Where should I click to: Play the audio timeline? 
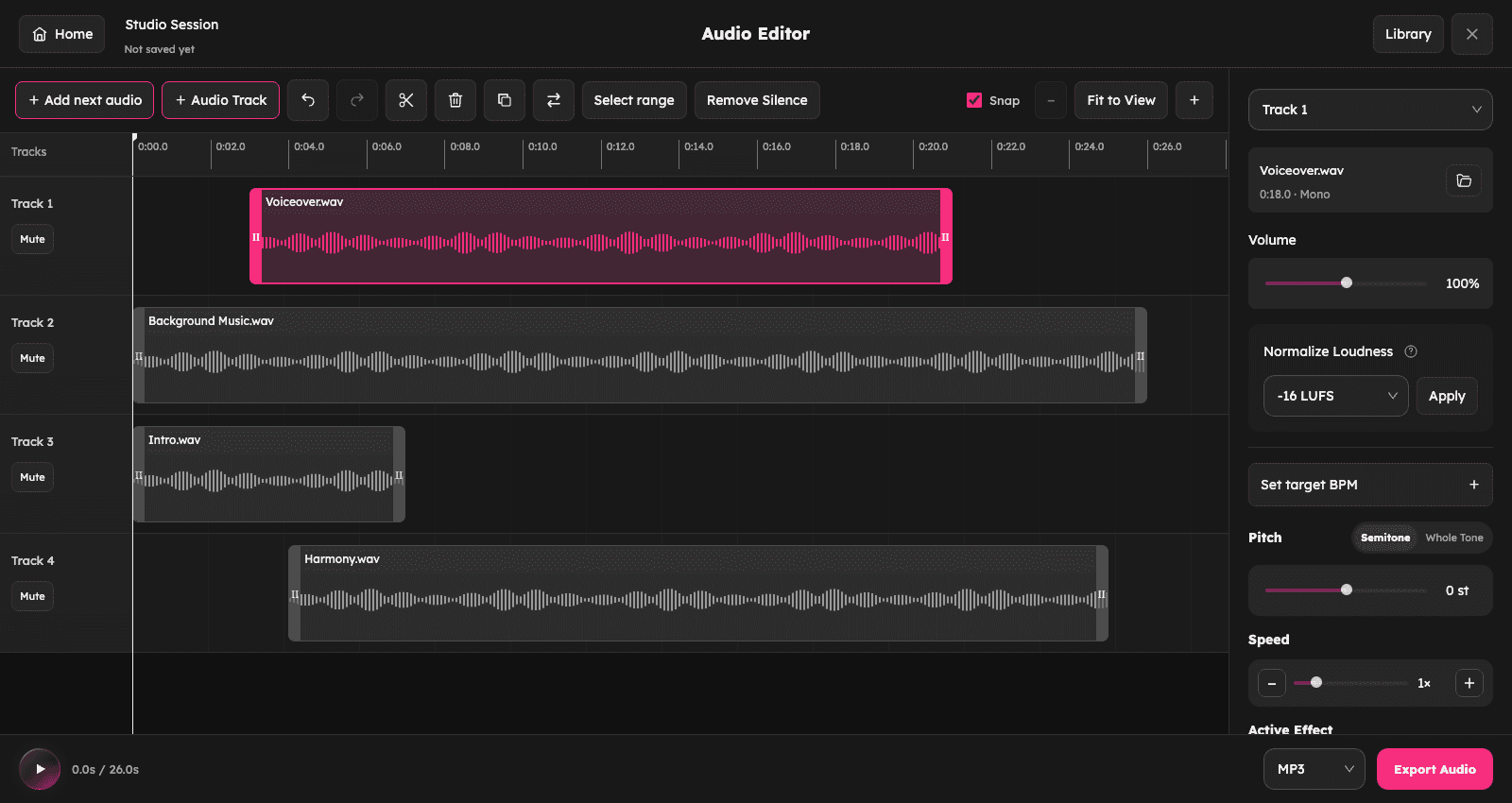tap(40, 769)
